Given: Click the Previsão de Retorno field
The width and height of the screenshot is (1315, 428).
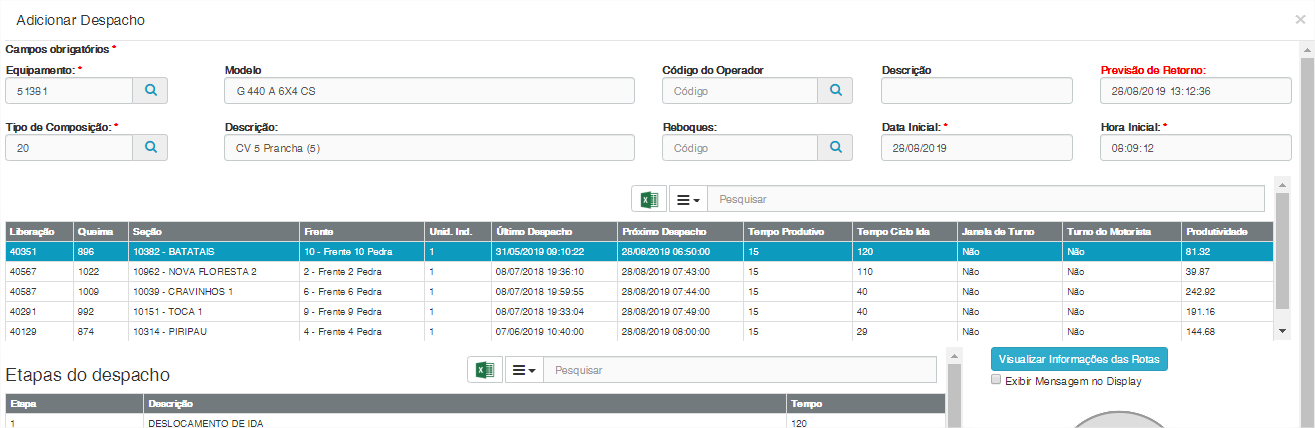Looking at the screenshot, I should point(1195,90).
